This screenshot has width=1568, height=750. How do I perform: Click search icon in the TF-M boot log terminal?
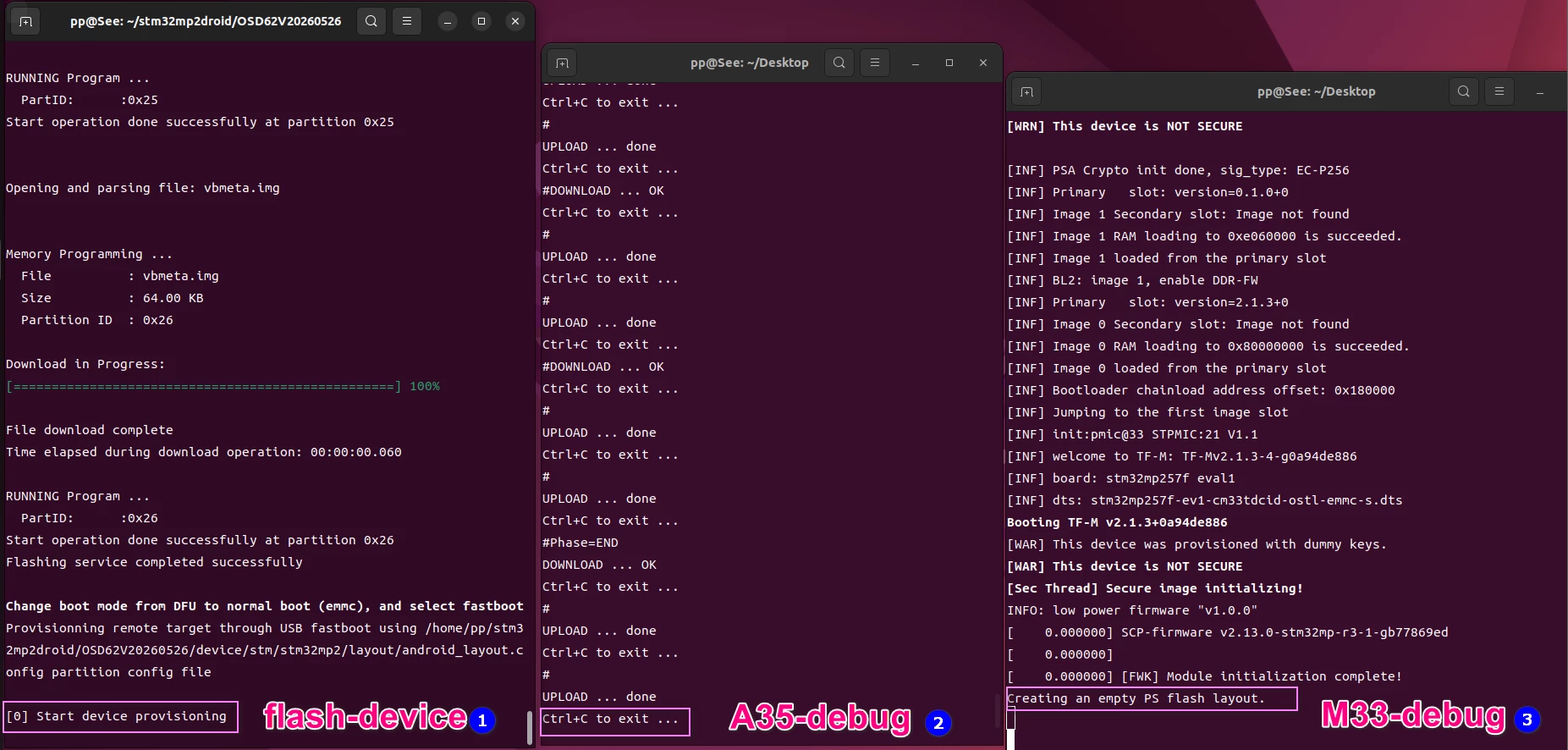pyautogui.click(x=1464, y=91)
